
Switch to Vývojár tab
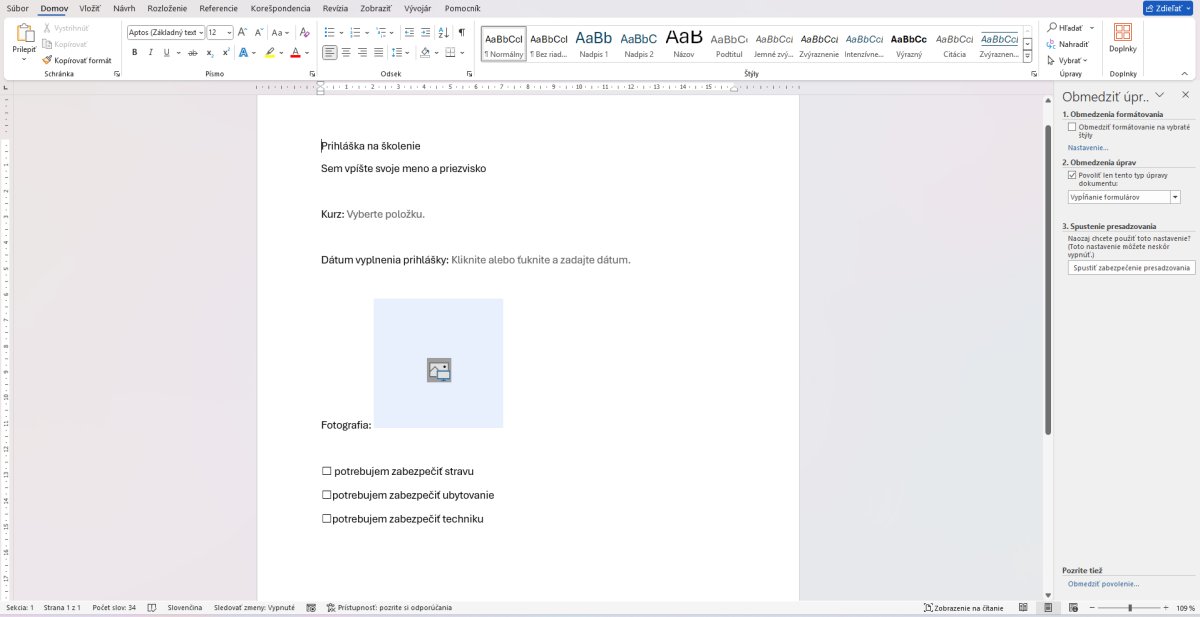click(x=417, y=8)
